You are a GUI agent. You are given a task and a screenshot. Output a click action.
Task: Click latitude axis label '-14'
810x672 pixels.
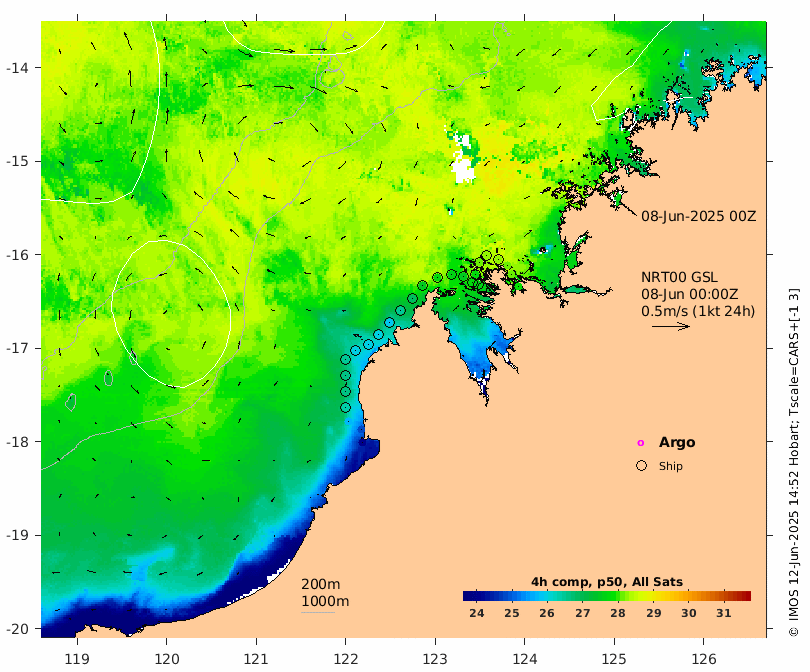pos(17,68)
